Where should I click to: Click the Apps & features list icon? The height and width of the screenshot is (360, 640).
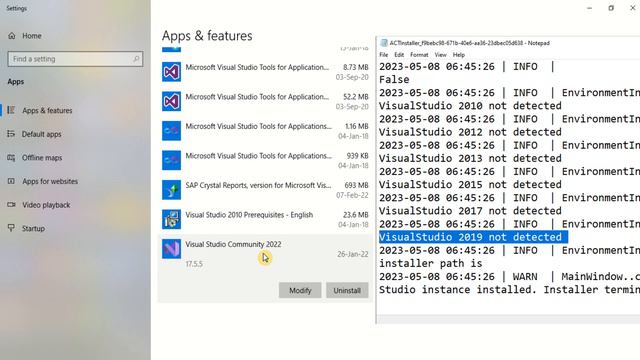click(x=11, y=110)
